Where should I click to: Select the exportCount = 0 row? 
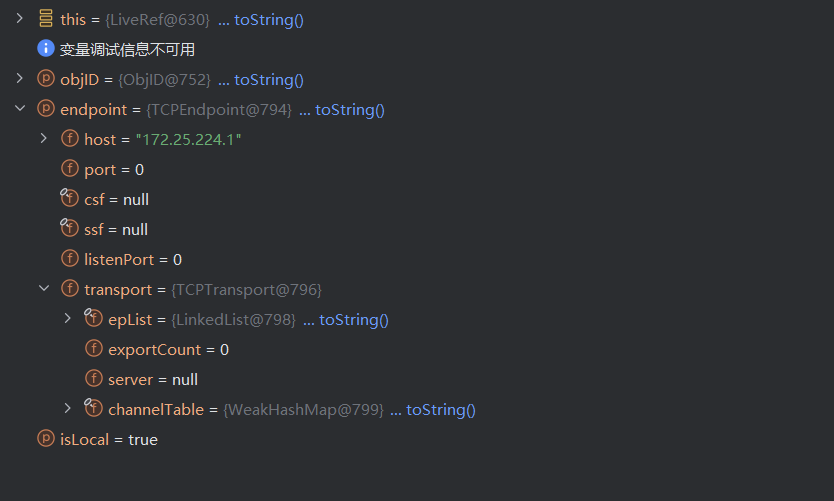pyautogui.click(x=168, y=349)
